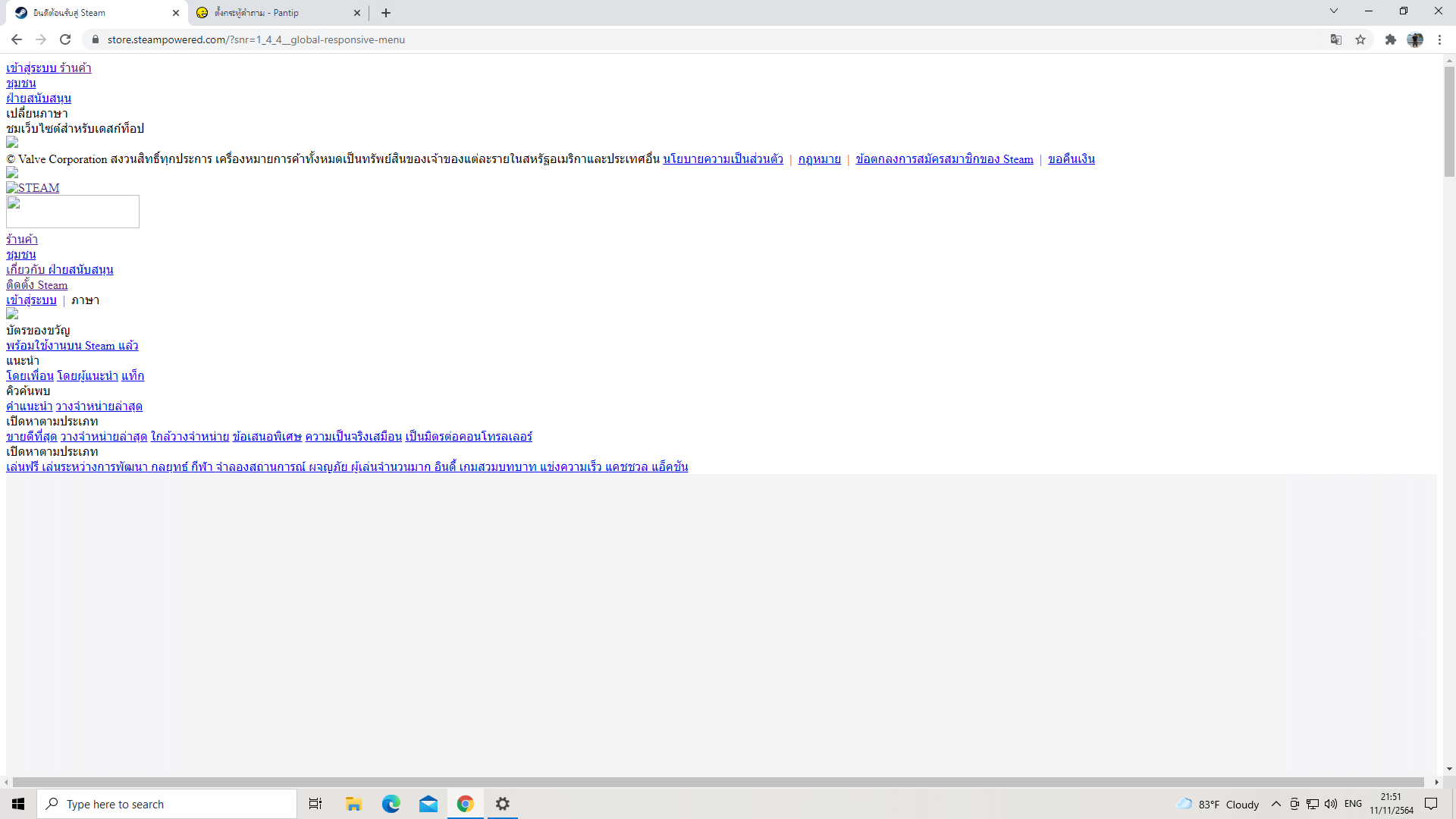Open the Chrome Extensions puzzle icon
The image size is (1456, 819).
[1390, 39]
